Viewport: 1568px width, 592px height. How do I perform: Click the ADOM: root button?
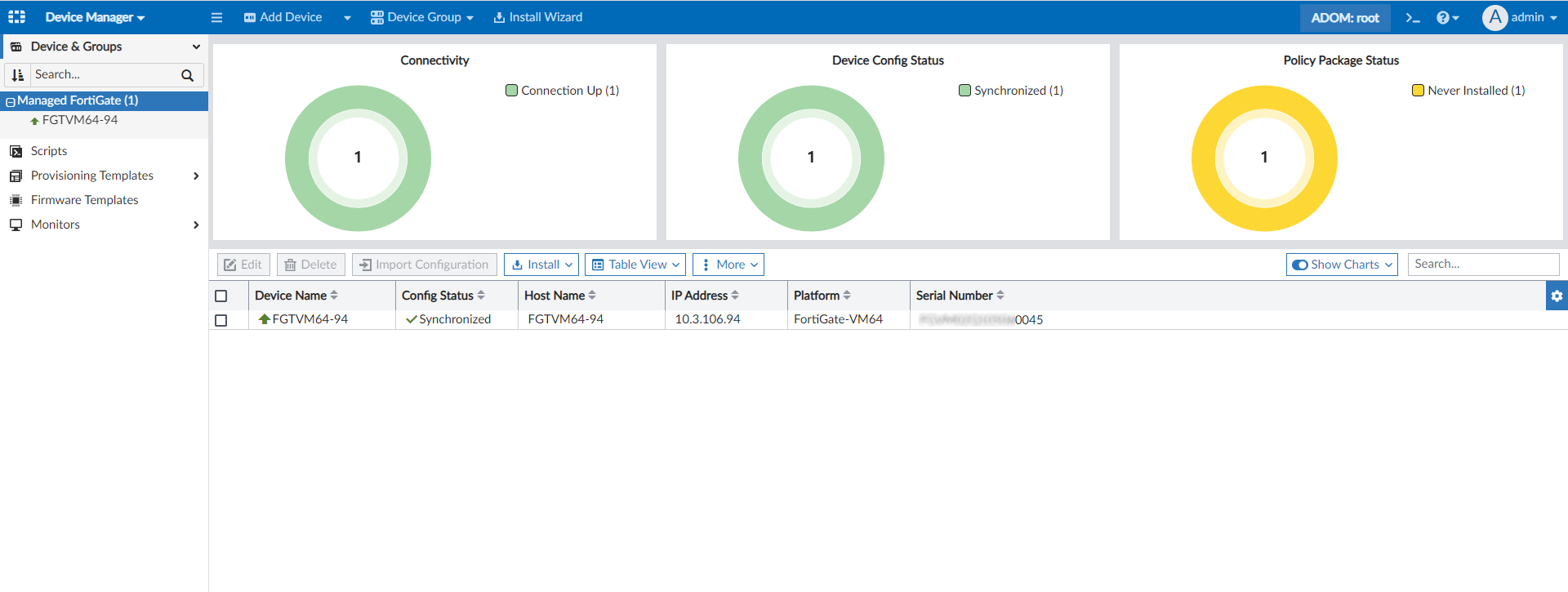tap(1344, 17)
